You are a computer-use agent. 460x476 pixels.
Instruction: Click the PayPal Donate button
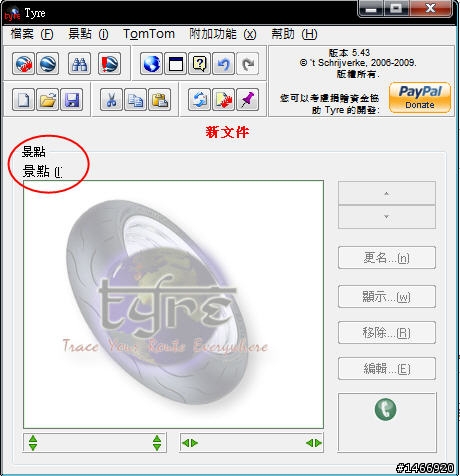tap(420, 97)
